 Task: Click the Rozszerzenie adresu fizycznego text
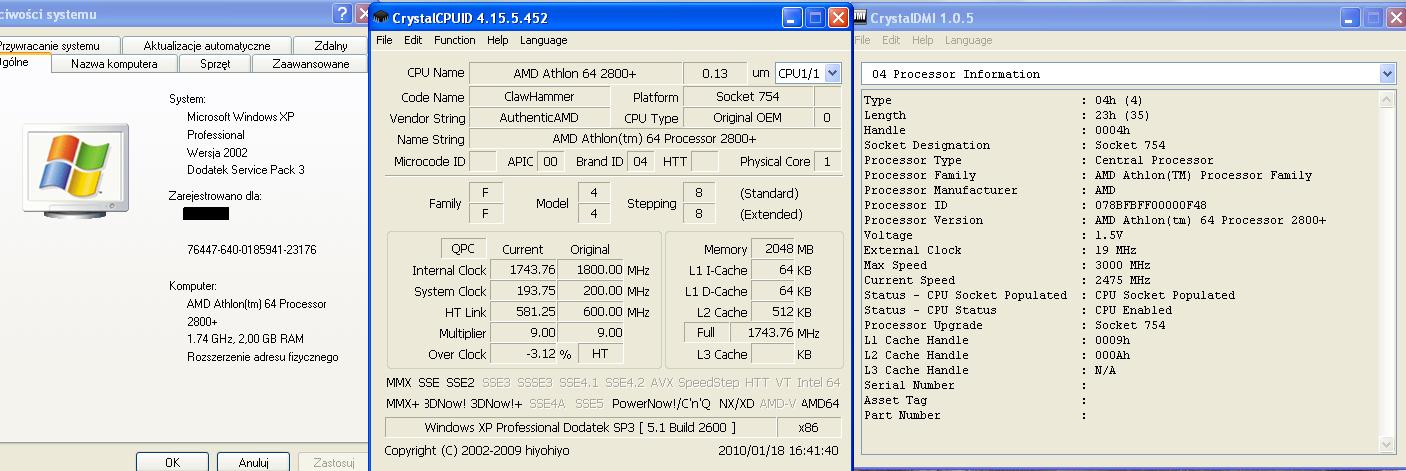coord(262,357)
